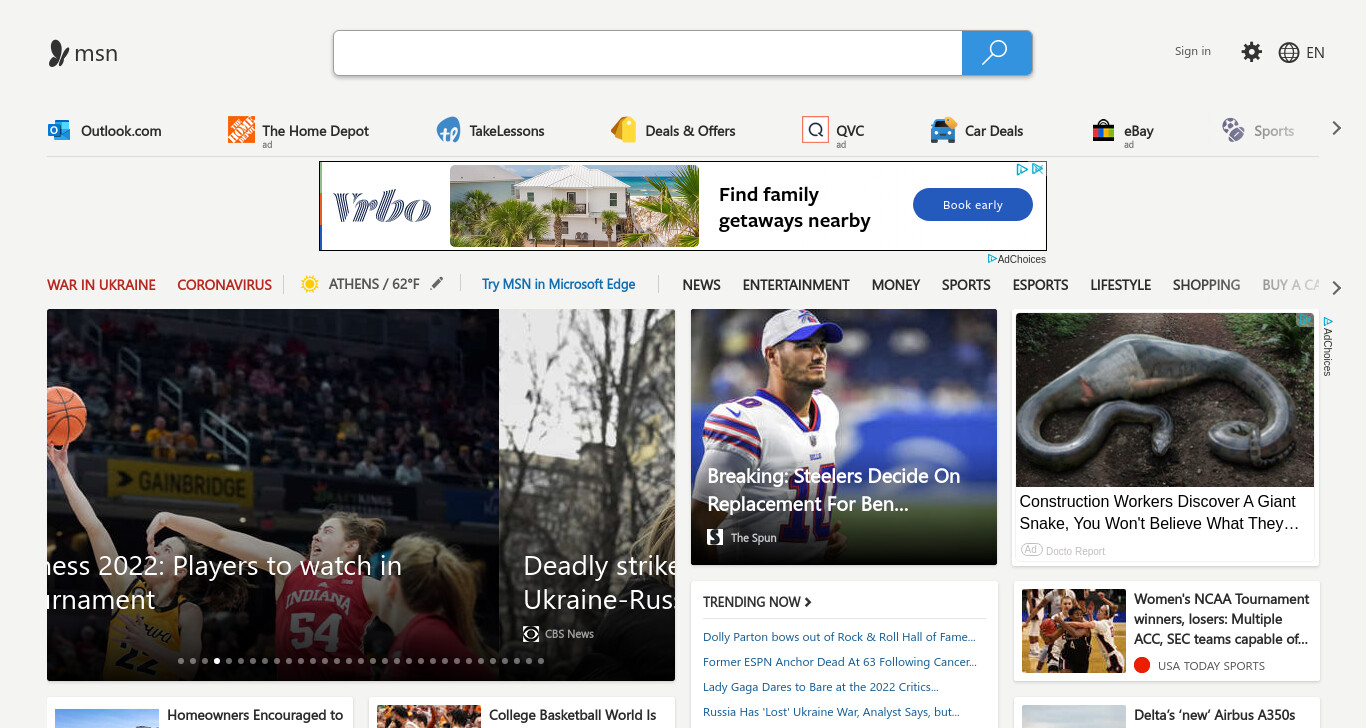Click the EN language label

click(1315, 53)
